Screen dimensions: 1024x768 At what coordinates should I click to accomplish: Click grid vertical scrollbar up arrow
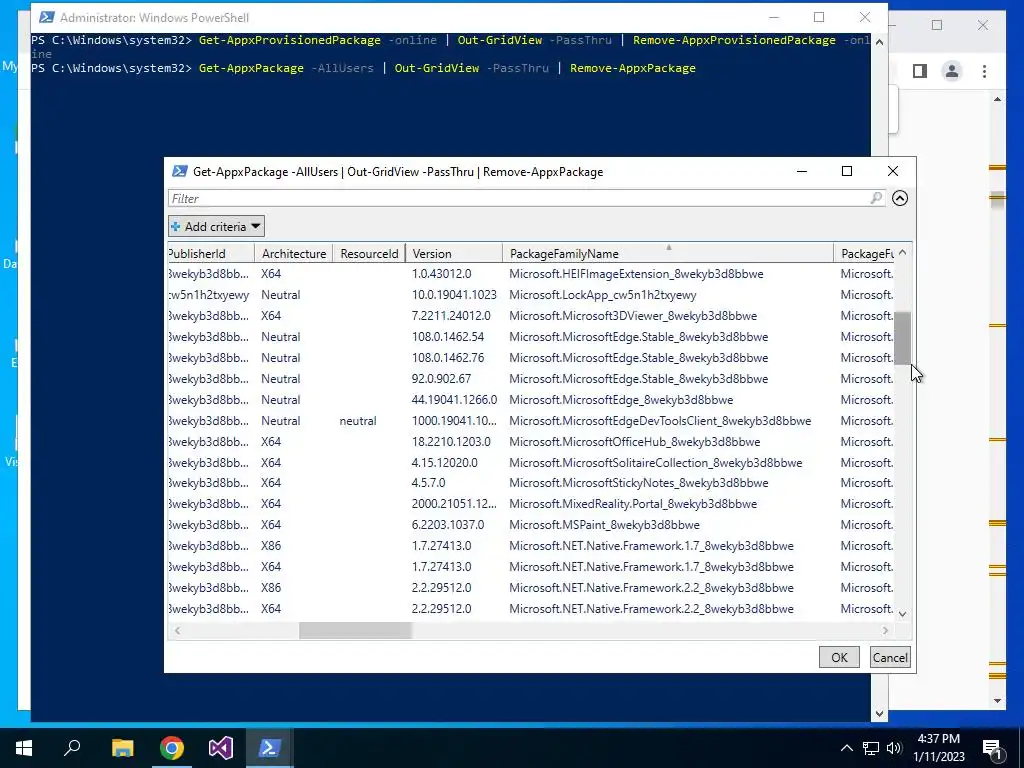point(903,252)
